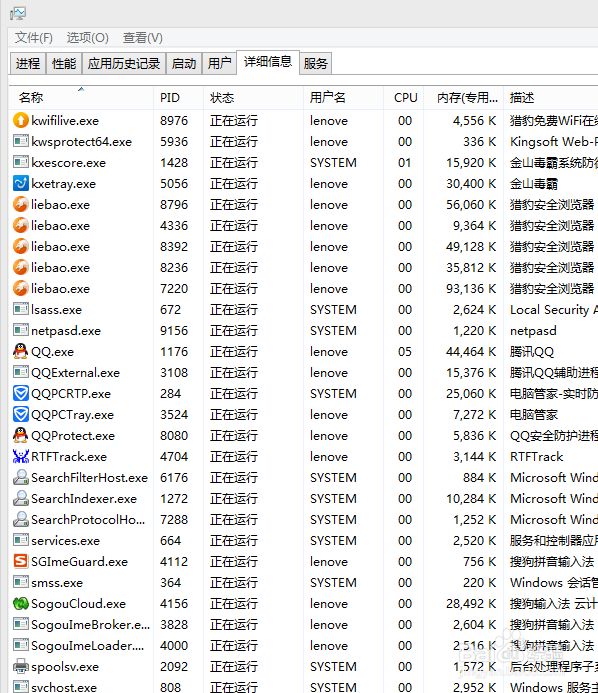Open the 查看(V) menu

[x=142, y=38]
